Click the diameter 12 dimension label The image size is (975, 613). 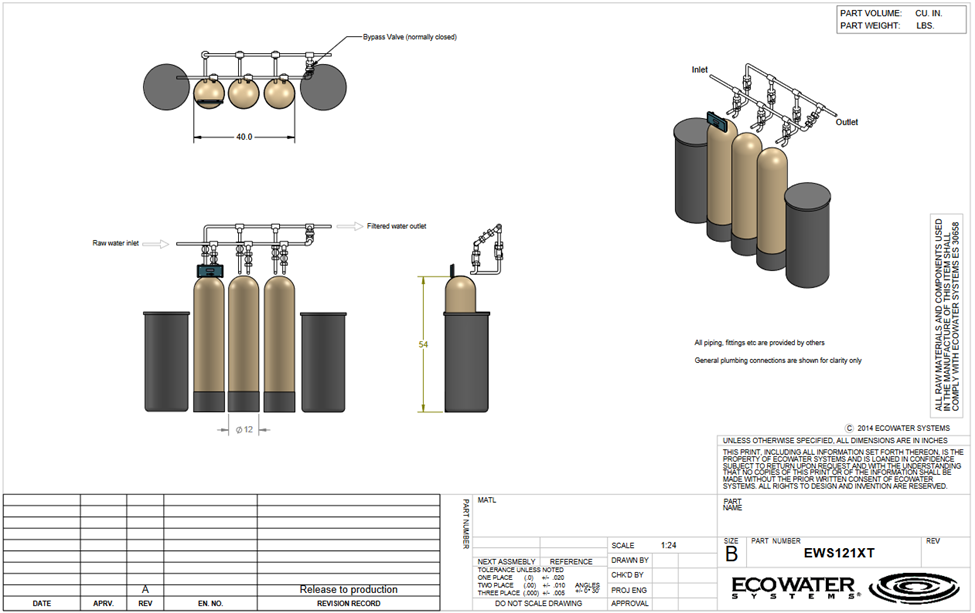244,430
